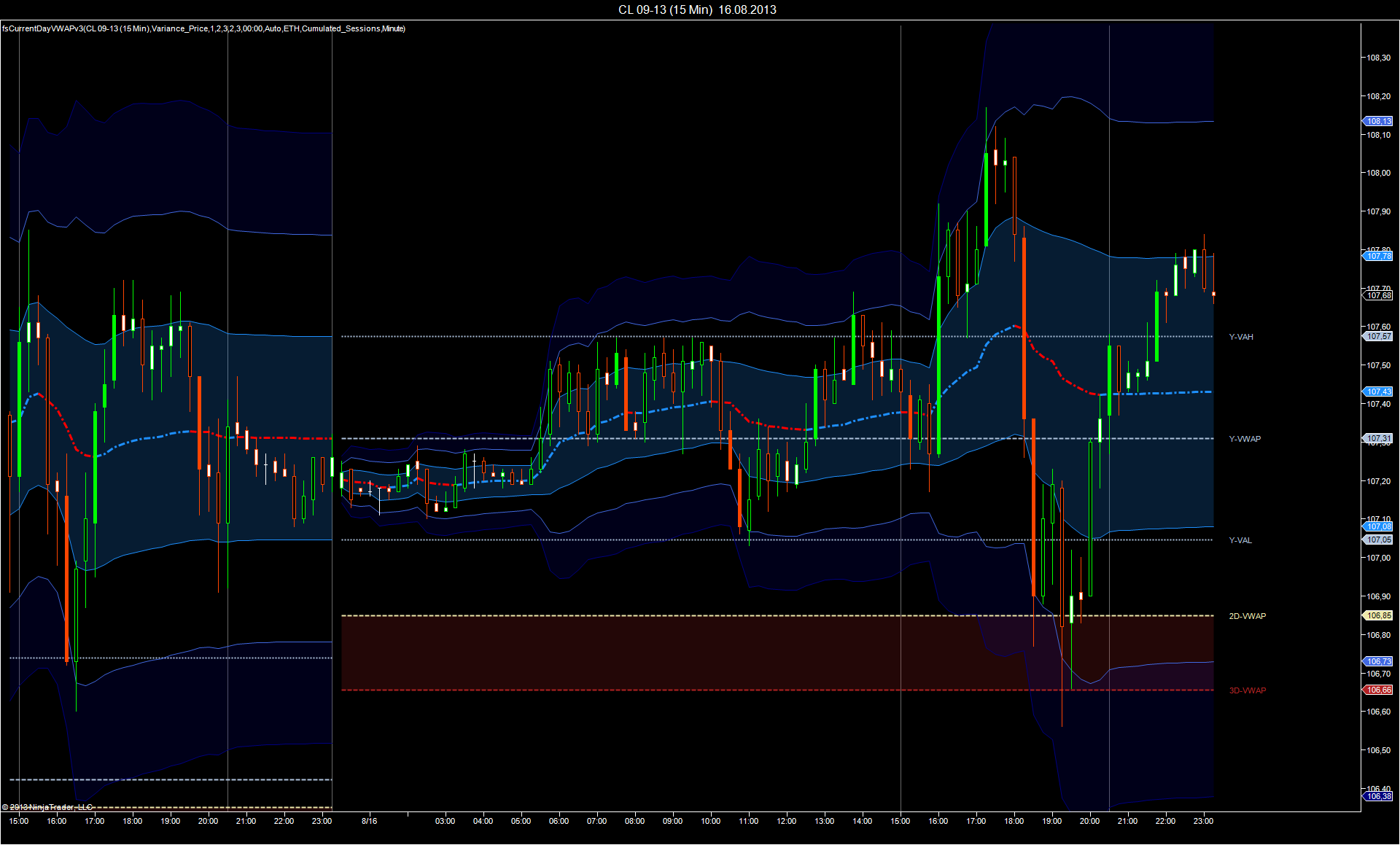Viewport: 1400px width, 845px height.
Task: Click the 8/16 date marker on time axis
Action: [x=369, y=821]
